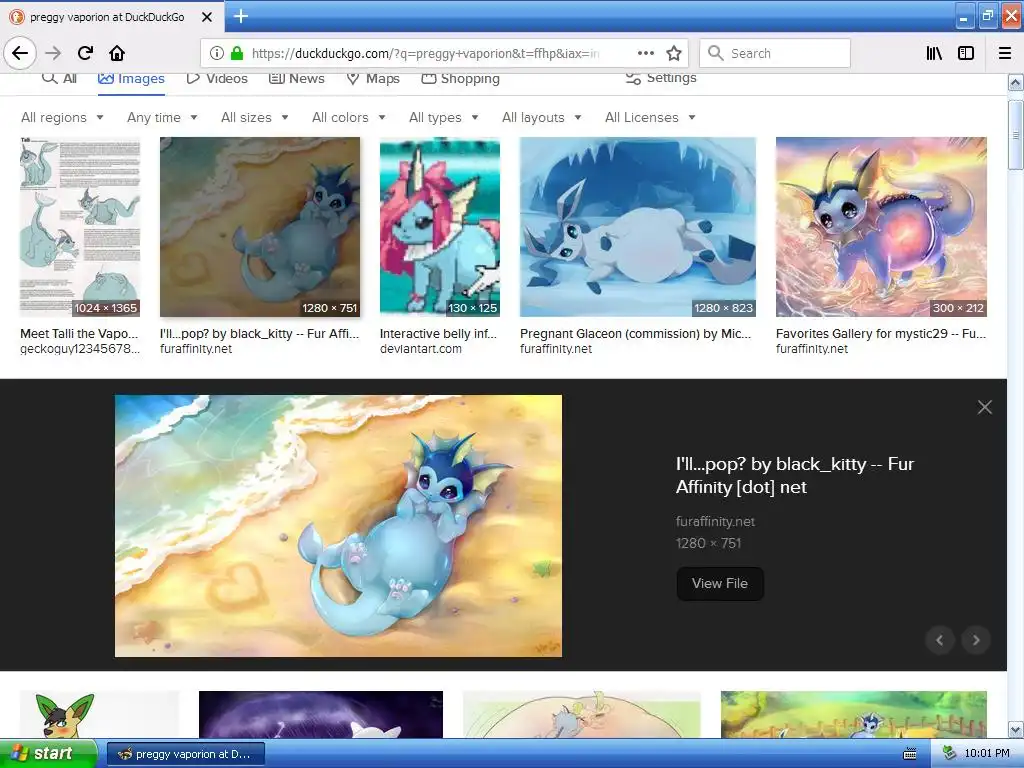The image size is (1024, 768).
Task: Show the next image in detail panel
Action: (x=976, y=640)
